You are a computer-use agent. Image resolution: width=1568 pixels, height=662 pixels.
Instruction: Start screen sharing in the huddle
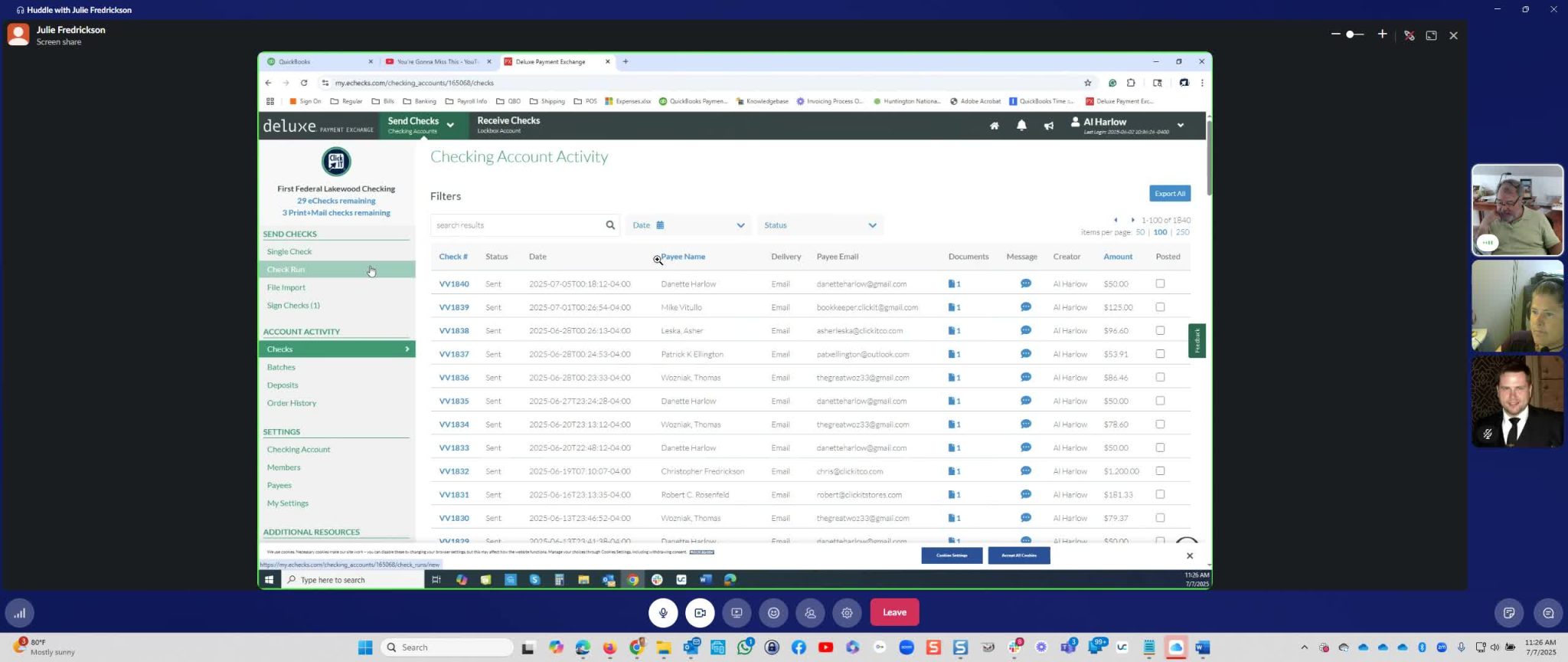(x=737, y=613)
